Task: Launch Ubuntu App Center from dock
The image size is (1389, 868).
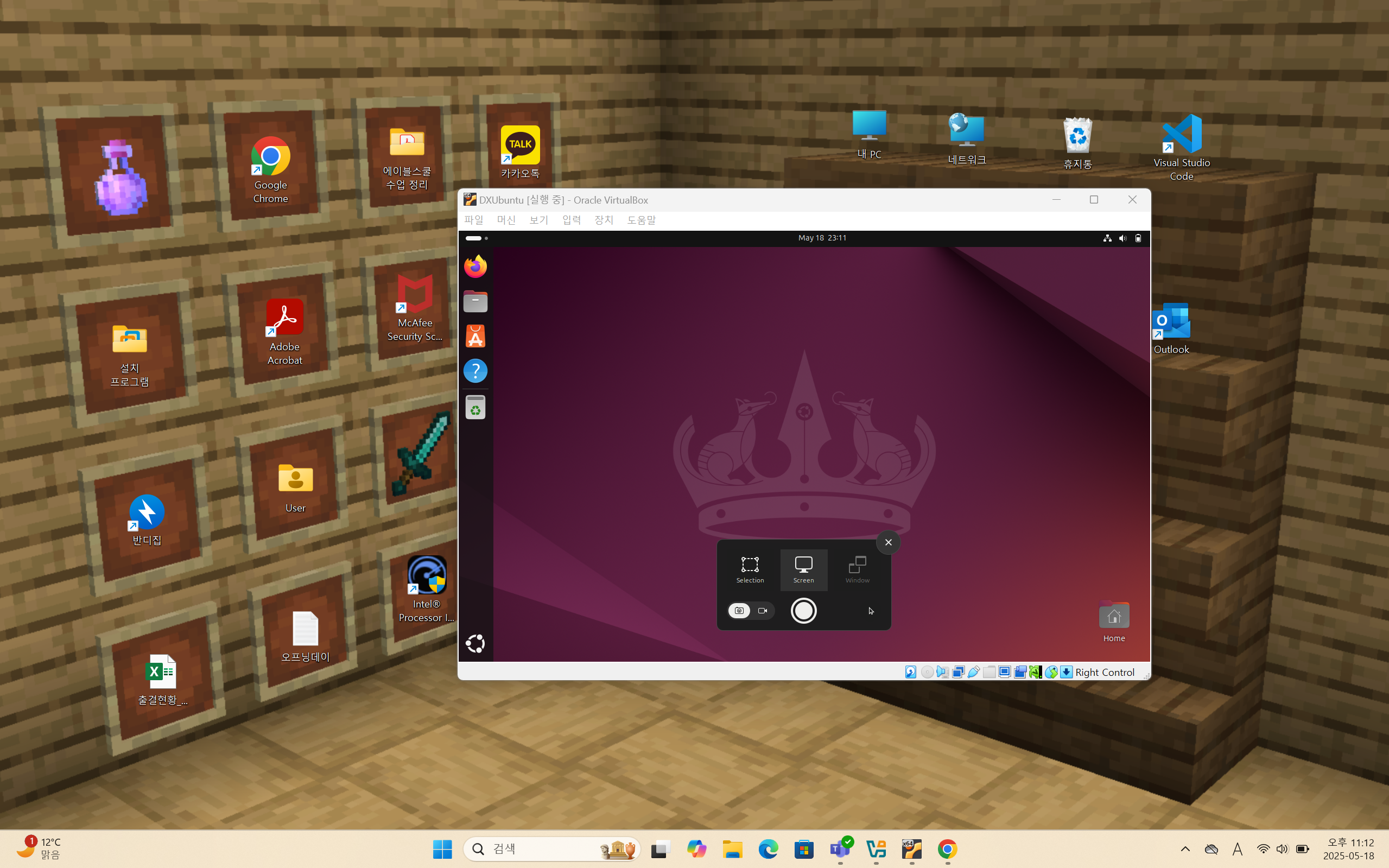Action: (x=475, y=337)
